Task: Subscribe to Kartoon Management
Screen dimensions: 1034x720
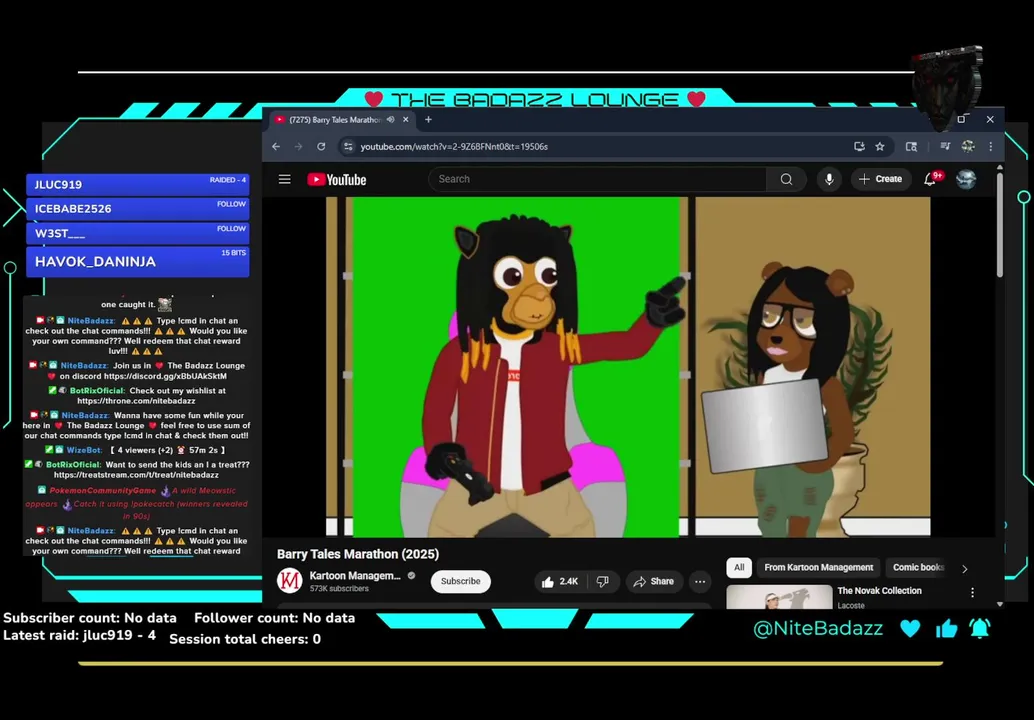Action: 460,581
